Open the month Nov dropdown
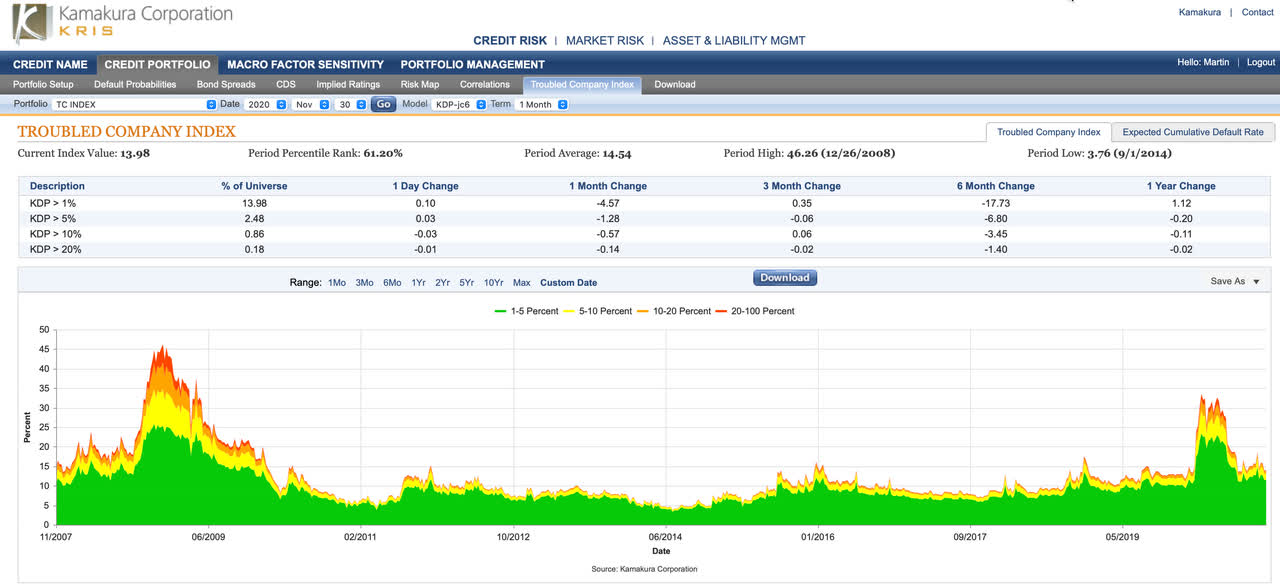 pos(311,104)
